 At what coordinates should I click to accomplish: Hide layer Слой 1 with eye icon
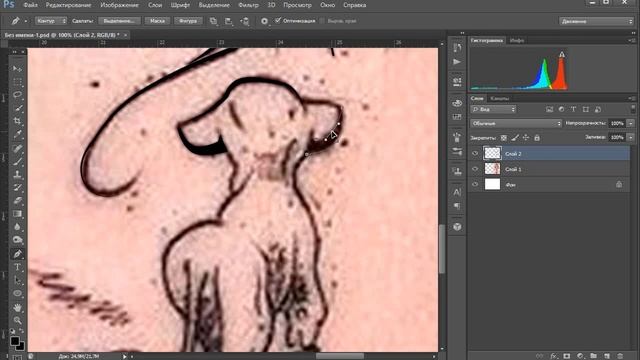[475, 169]
